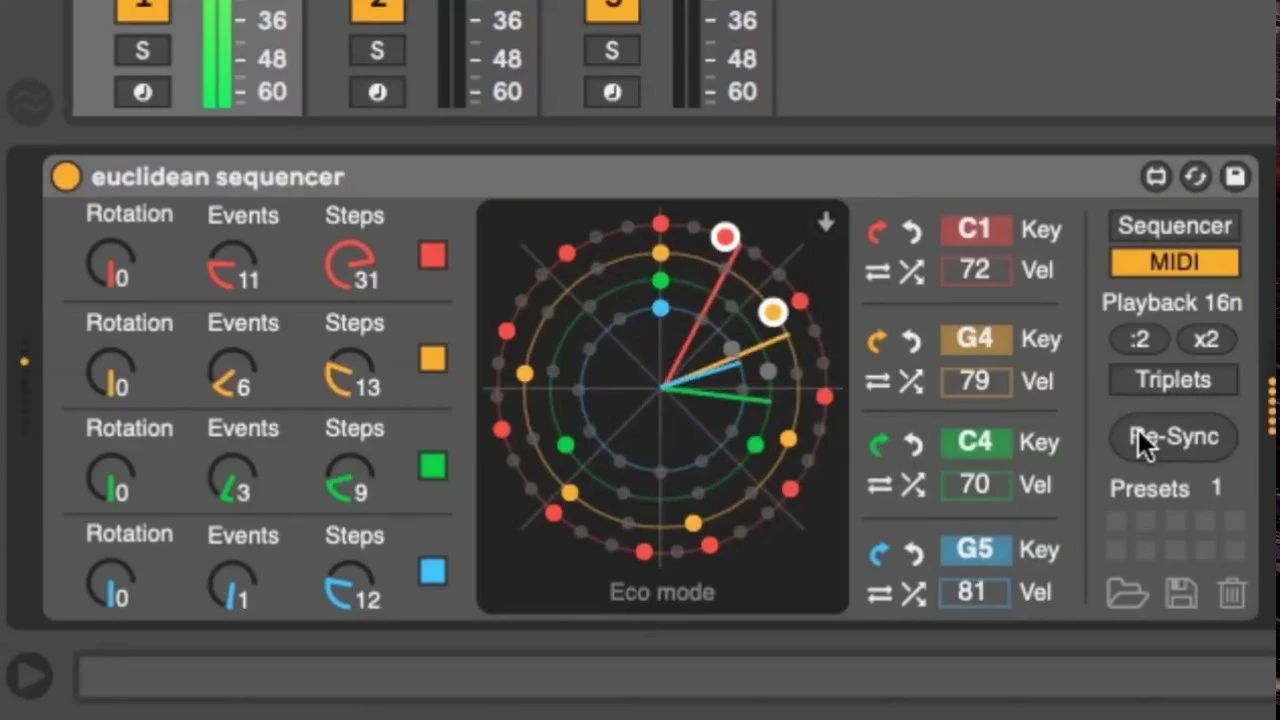Click the play button at bottom left
This screenshot has width=1280, height=720.
coord(29,677)
